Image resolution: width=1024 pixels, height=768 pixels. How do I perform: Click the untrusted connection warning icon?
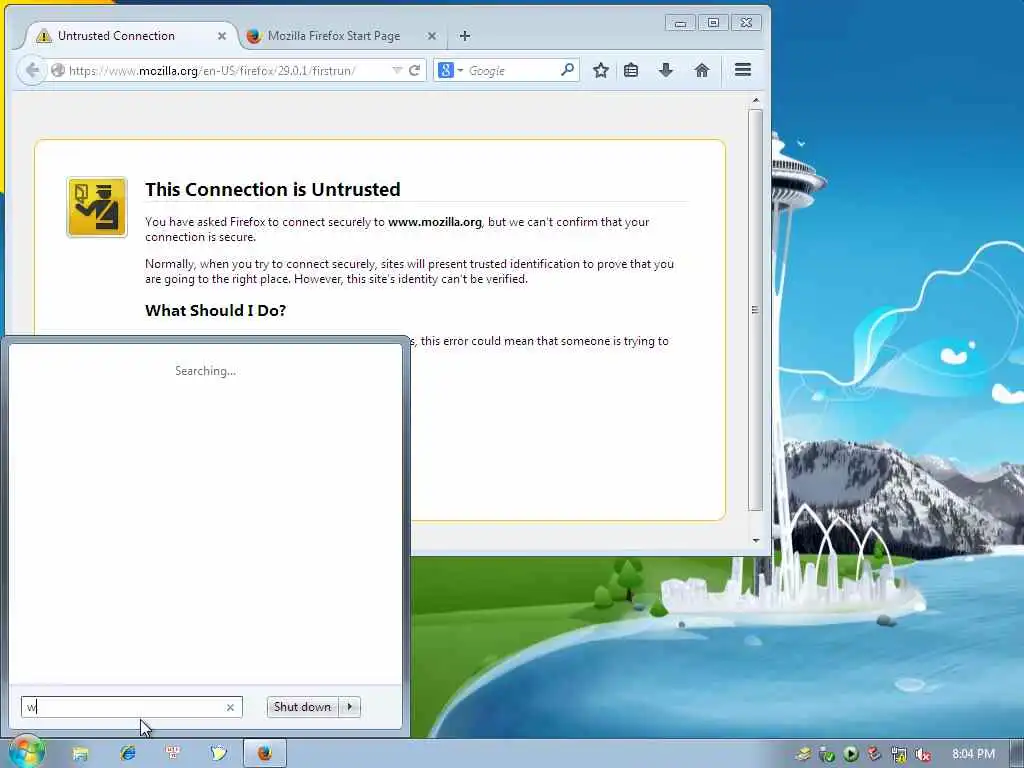(97, 207)
